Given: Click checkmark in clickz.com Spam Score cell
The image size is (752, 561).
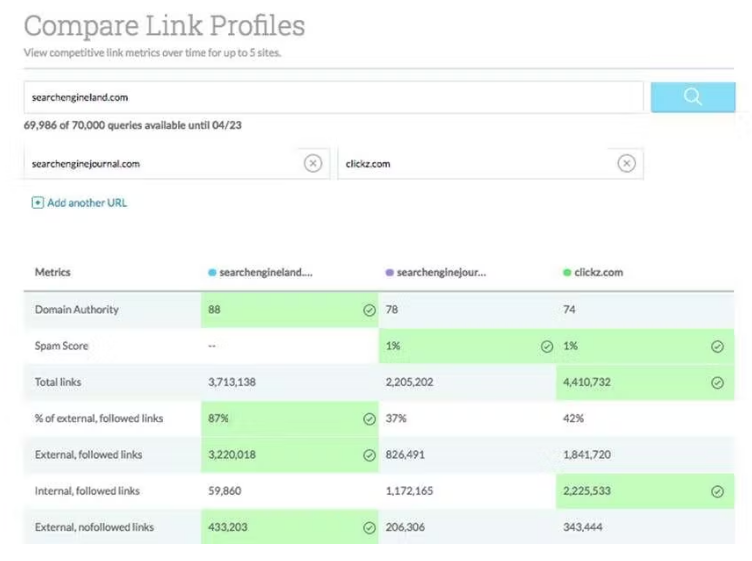Looking at the screenshot, I should (717, 347).
